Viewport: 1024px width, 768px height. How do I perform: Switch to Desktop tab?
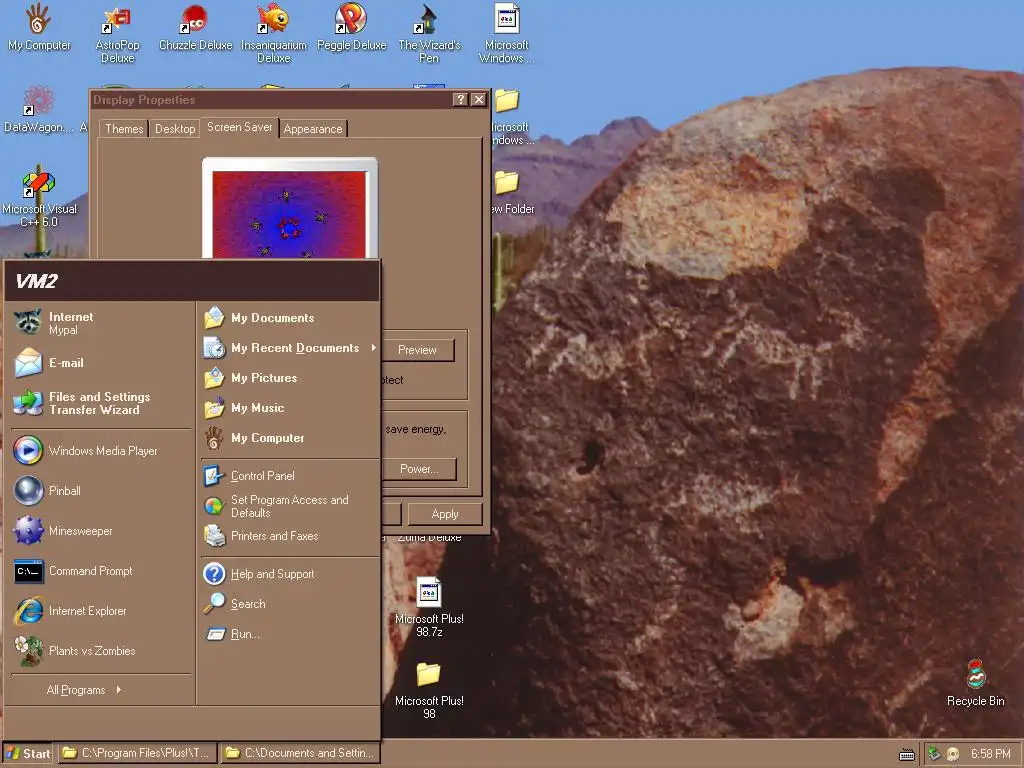[x=174, y=129]
